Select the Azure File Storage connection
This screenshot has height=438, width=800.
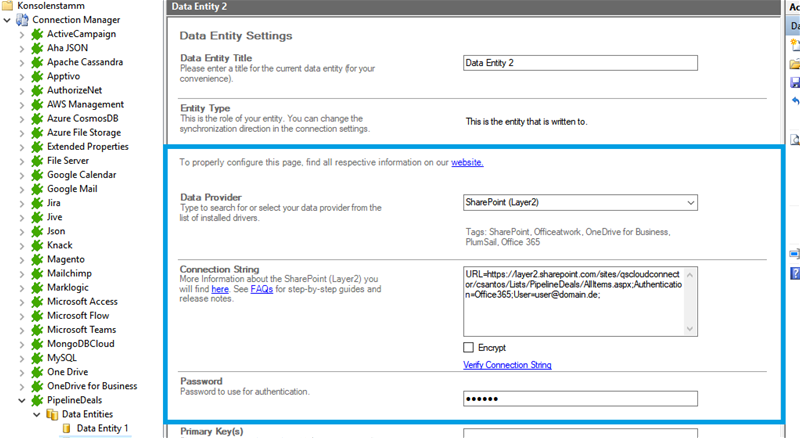[x=84, y=132]
